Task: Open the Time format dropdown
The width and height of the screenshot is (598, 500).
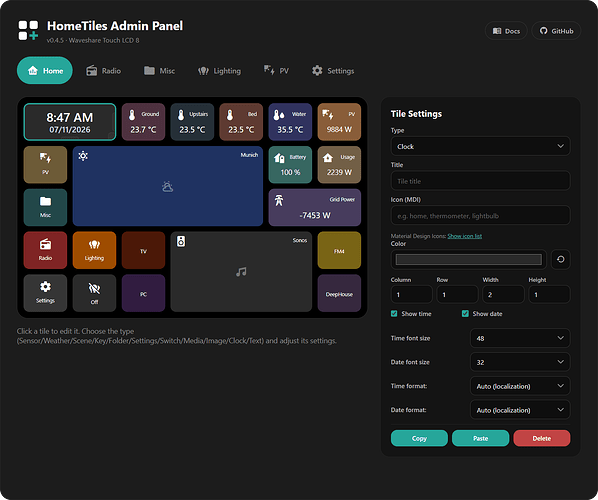Action: coord(520,386)
